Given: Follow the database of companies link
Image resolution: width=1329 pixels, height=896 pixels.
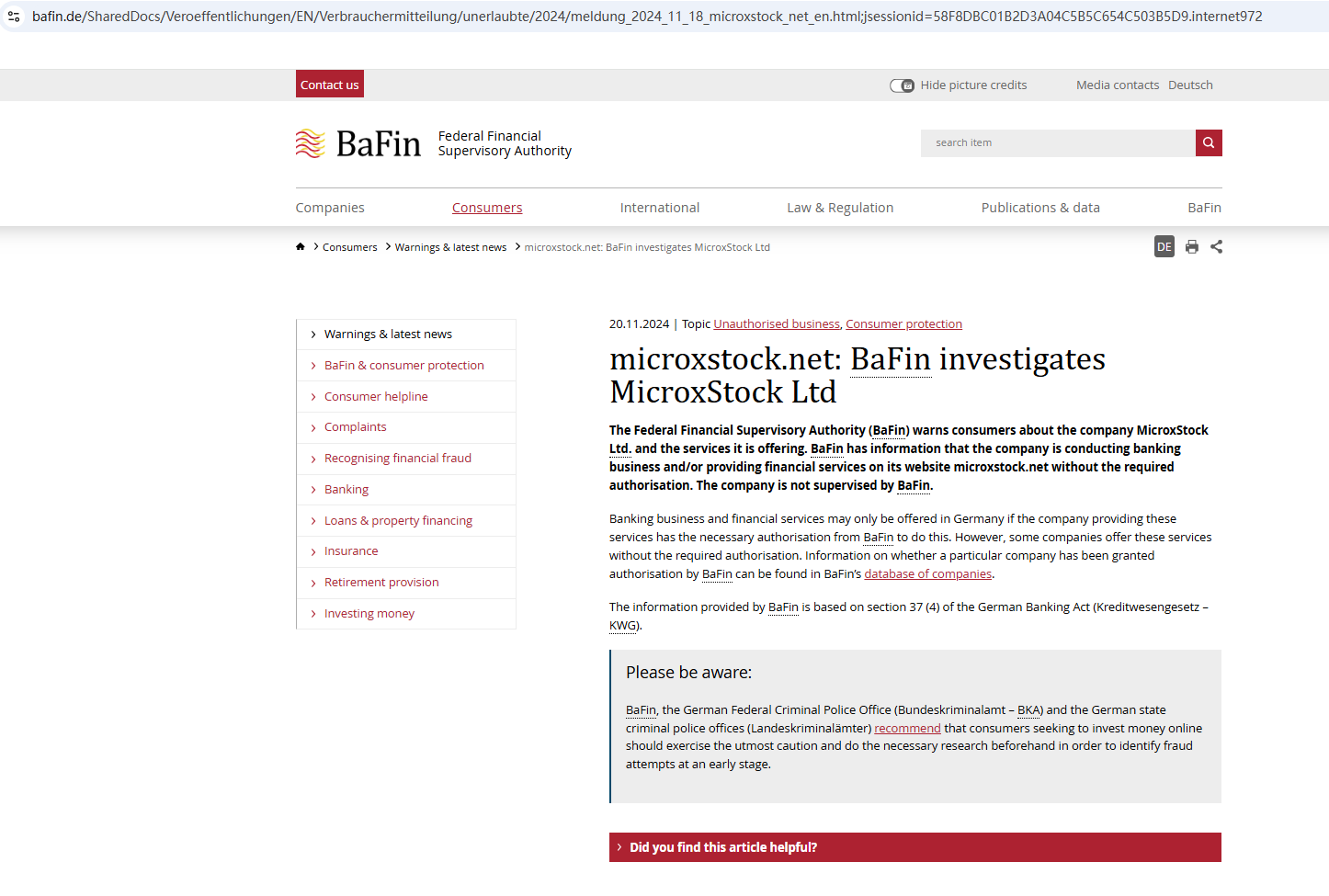Looking at the screenshot, I should pyautogui.click(x=928, y=574).
